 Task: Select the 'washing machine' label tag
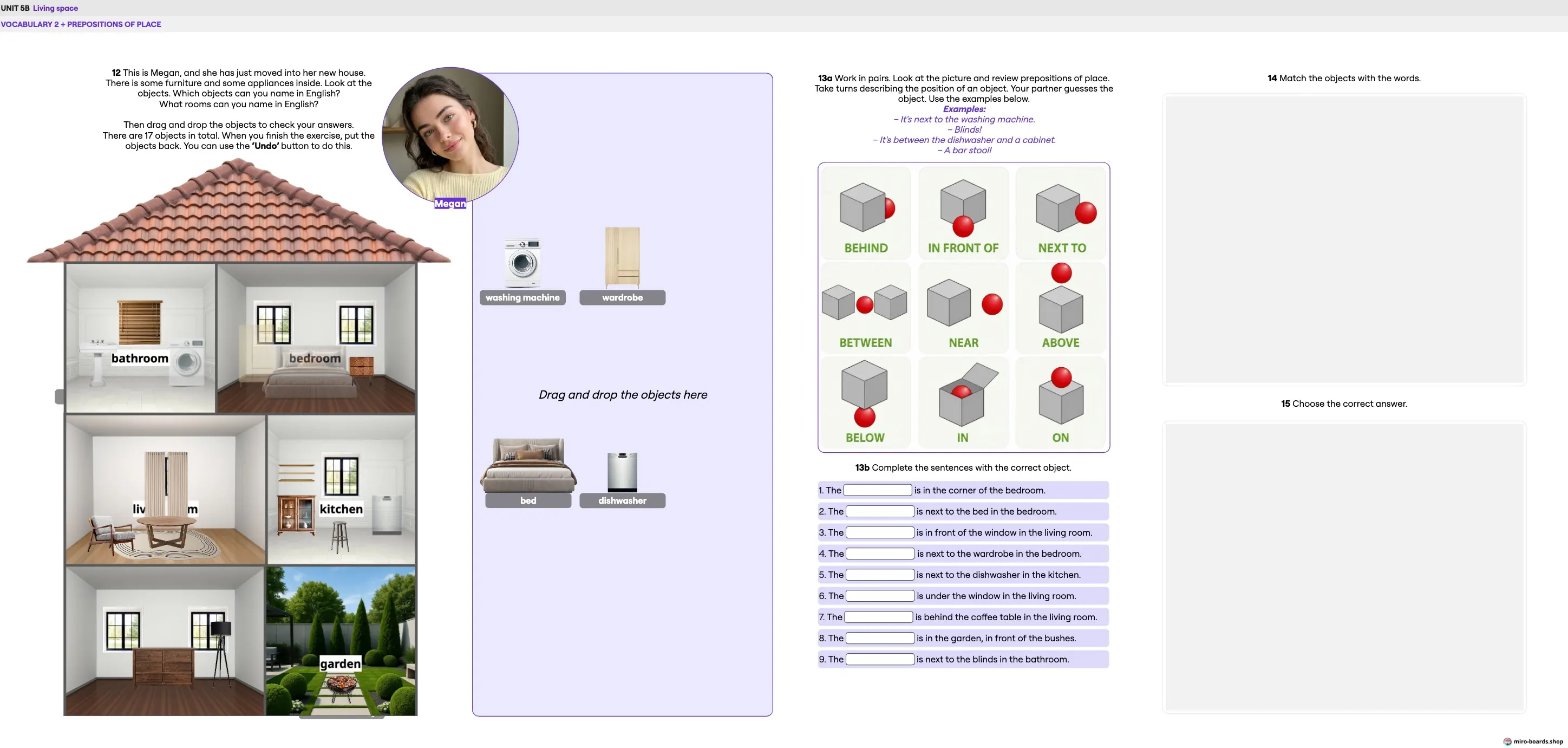522,297
